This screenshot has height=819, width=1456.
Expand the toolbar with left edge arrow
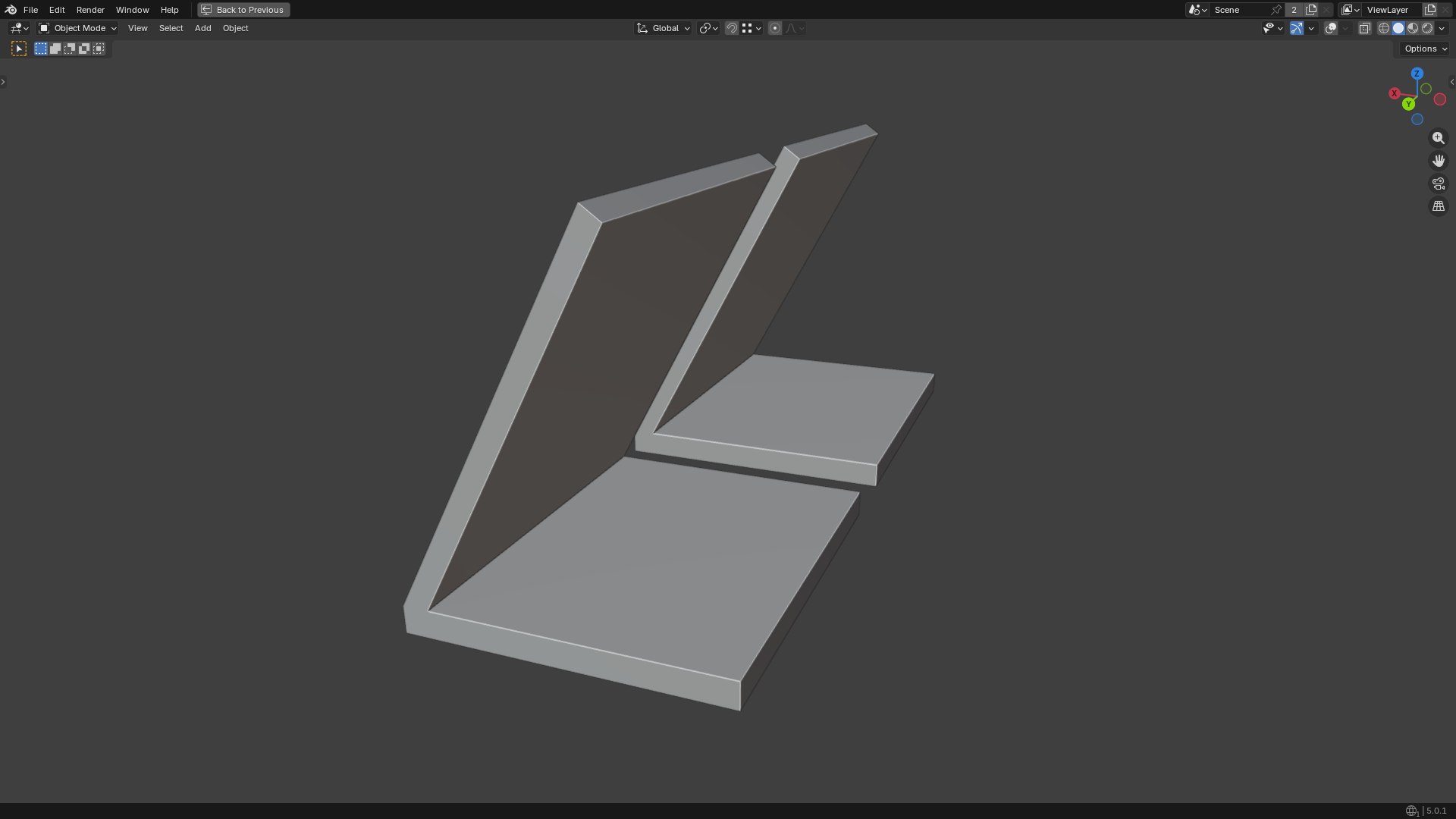[3, 82]
